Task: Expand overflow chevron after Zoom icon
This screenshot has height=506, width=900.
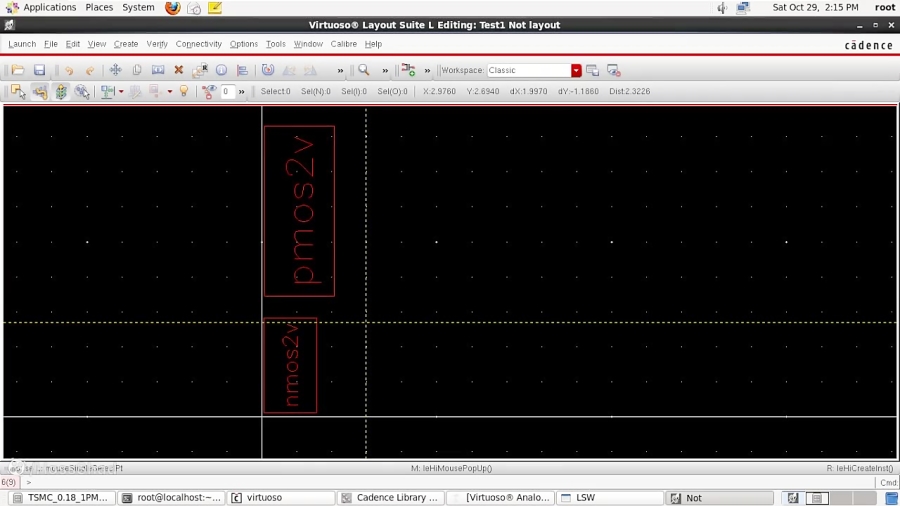Action: 385,71
